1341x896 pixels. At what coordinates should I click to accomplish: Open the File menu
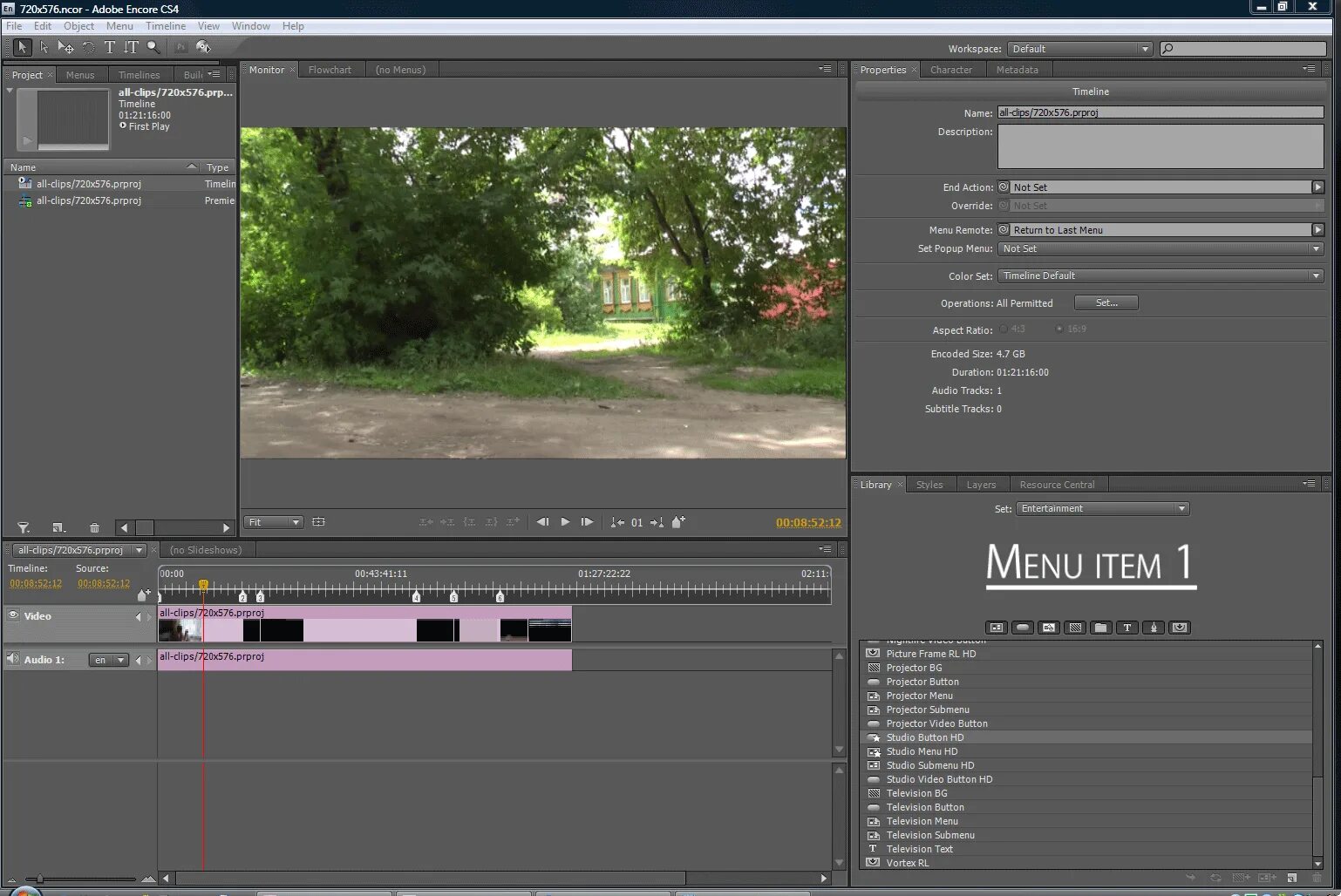[x=14, y=26]
